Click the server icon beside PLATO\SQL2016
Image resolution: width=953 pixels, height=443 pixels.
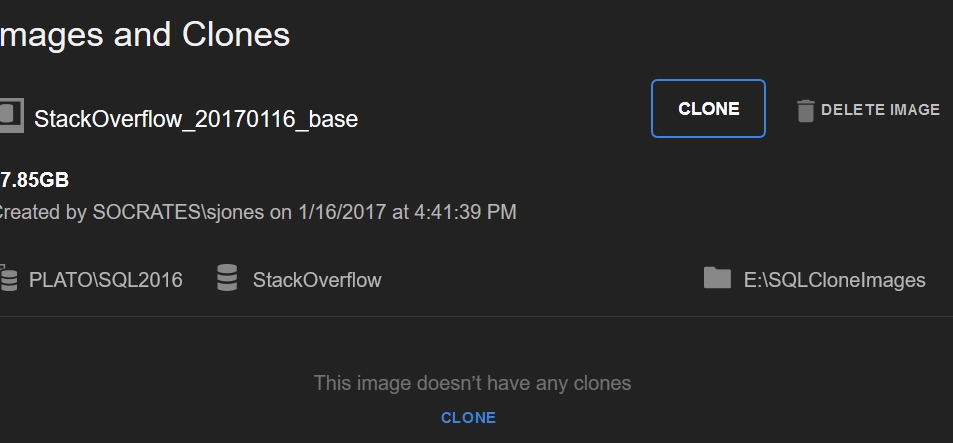(9, 279)
